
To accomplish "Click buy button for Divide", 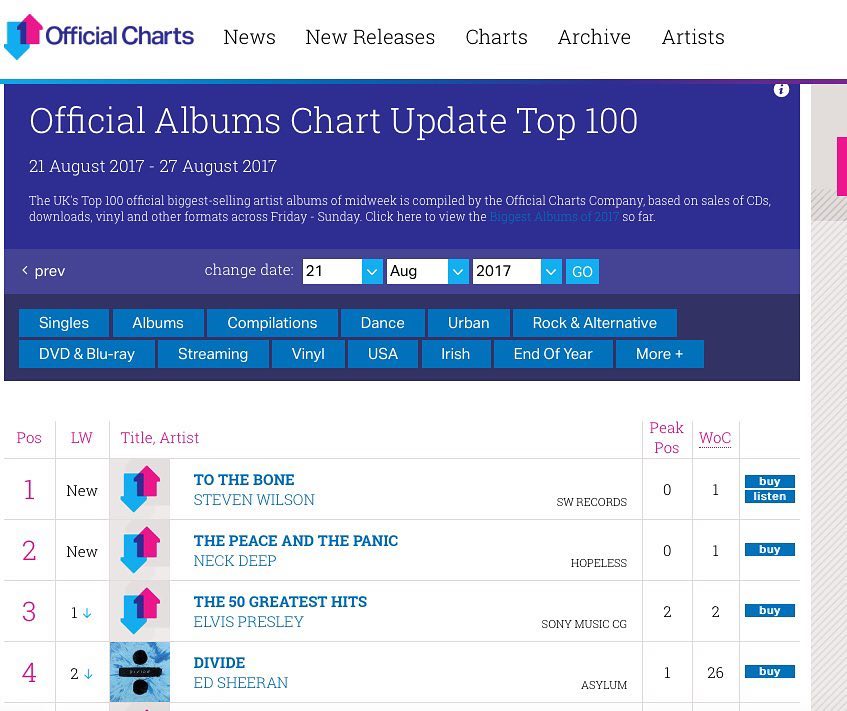I will pyautogui.click(x=770, y=672).
